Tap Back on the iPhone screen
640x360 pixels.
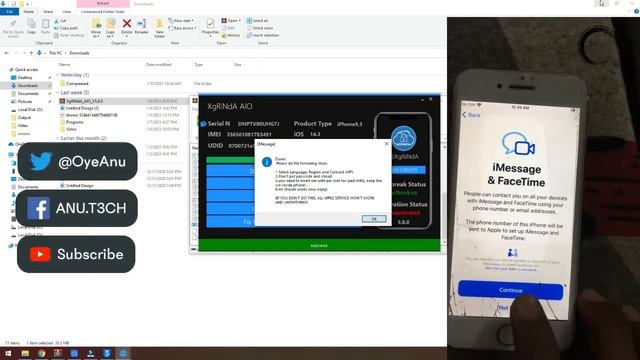click(471, 115)
